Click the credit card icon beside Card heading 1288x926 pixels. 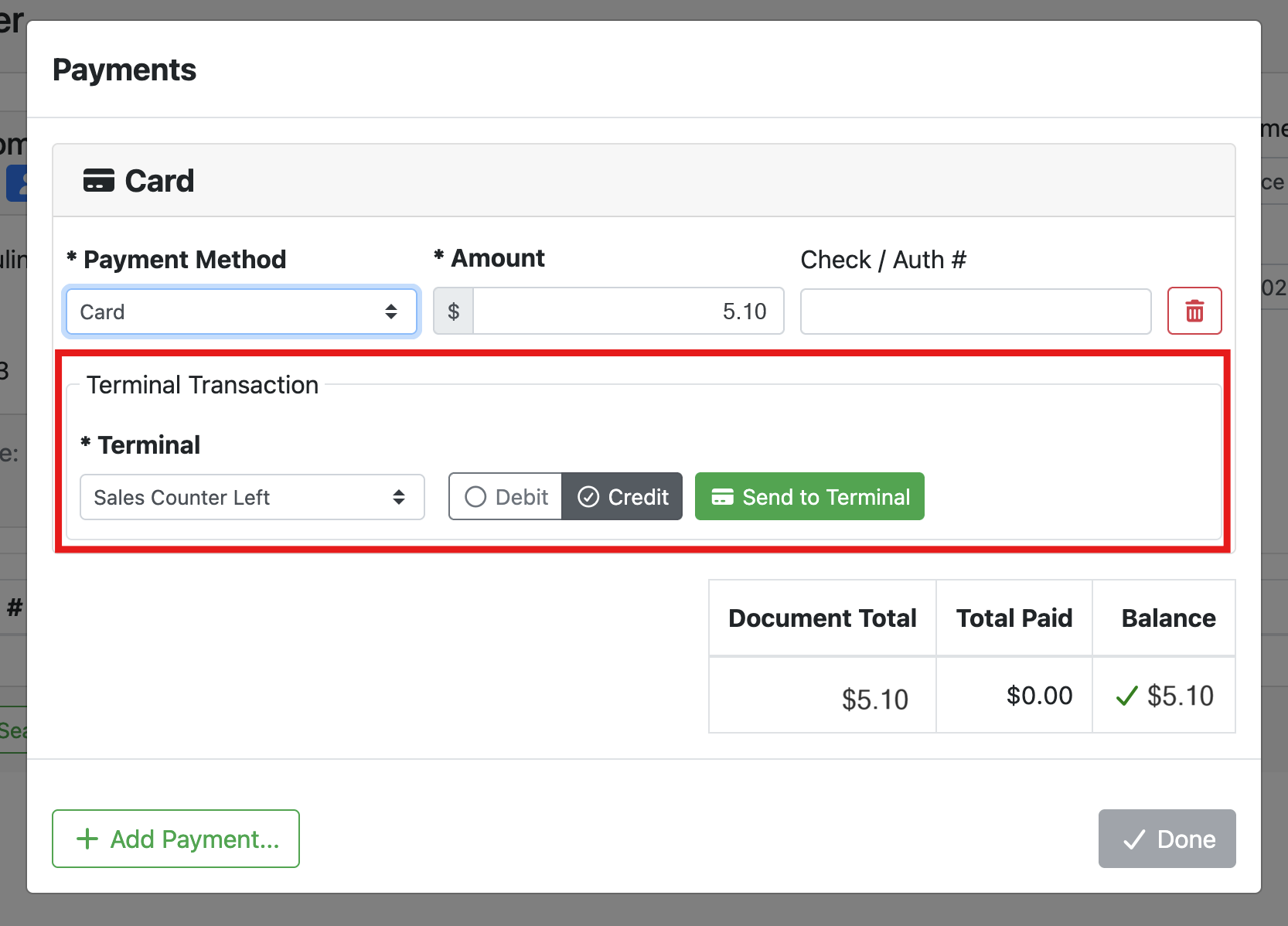tap(99, 181)
